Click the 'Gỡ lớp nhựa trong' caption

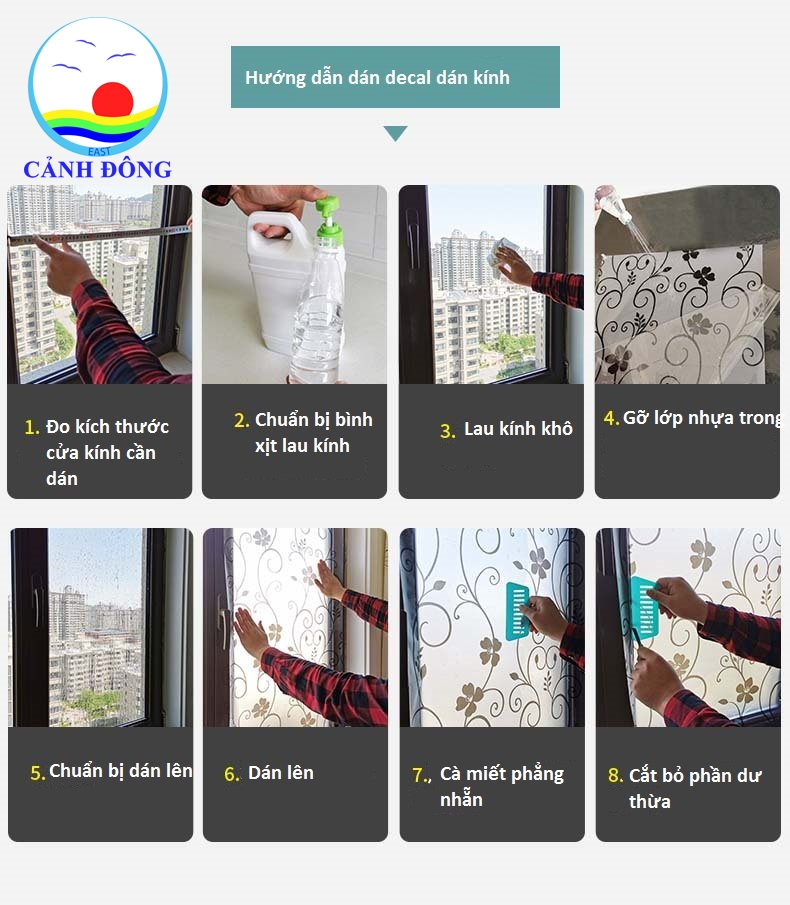pyautogui.click(x=692, y=417)
